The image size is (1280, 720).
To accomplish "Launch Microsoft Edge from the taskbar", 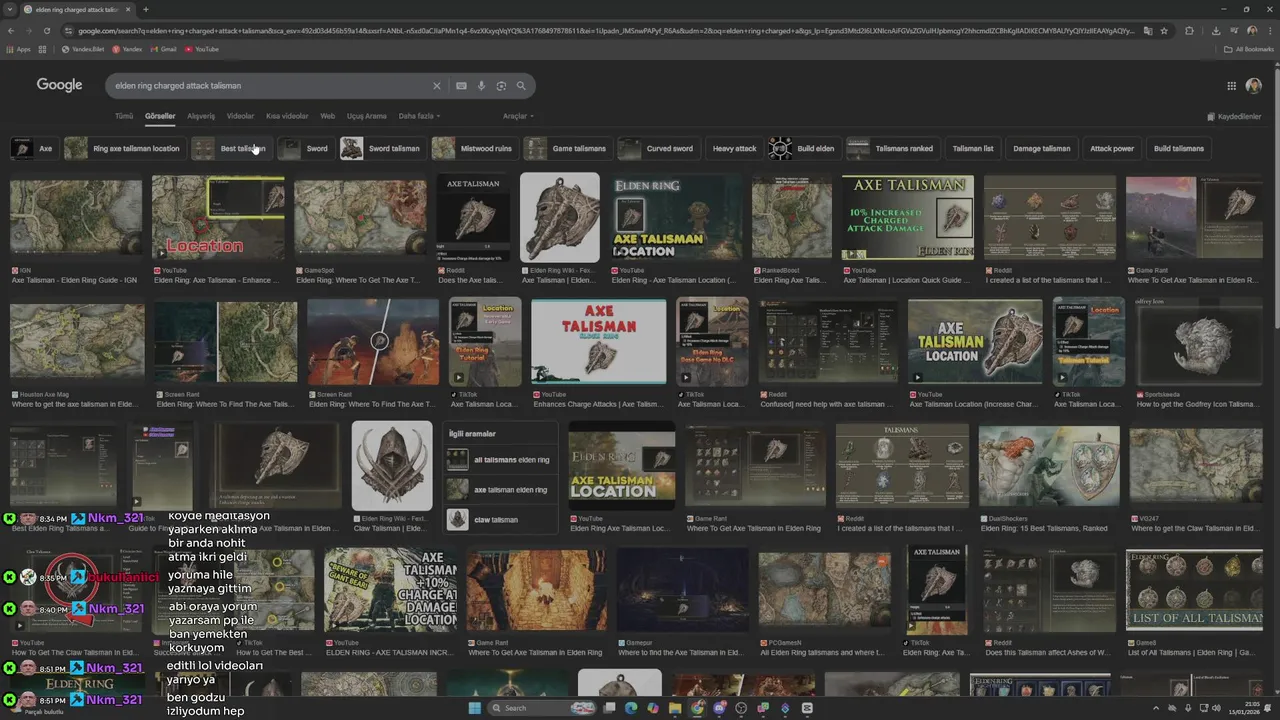I will point(631,708).
